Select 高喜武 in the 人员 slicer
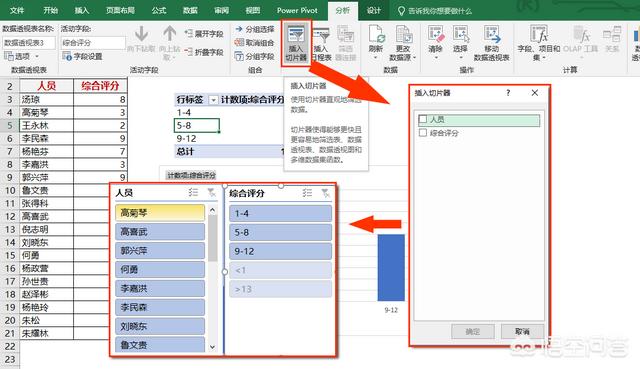This screenshot has height=369, width=640. coord(160,232)
